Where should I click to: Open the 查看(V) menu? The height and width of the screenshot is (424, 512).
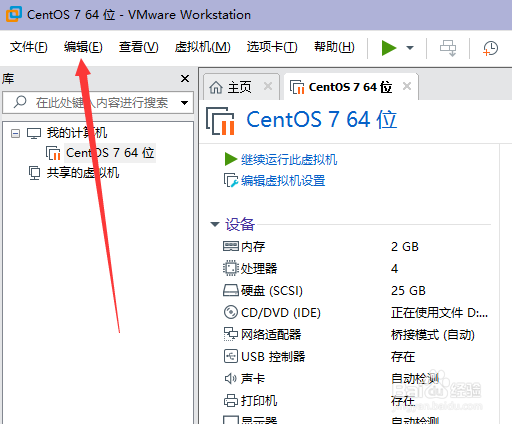(x=138, y=47)
